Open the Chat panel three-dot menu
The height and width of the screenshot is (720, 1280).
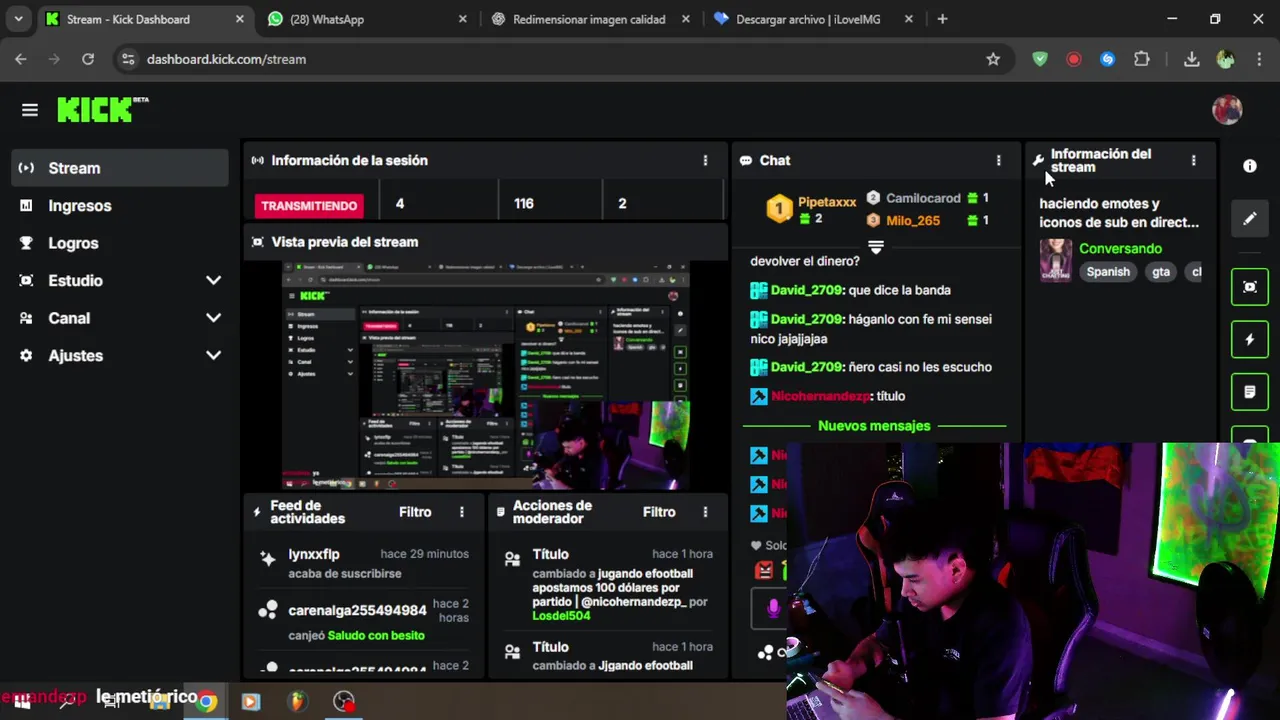coord(998,160)
